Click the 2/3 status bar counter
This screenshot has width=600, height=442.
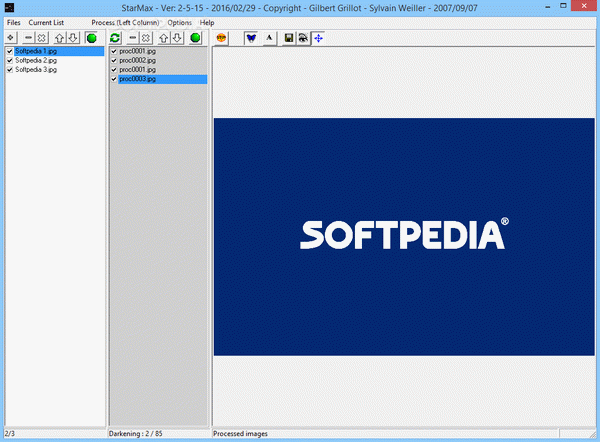(10, 434)
